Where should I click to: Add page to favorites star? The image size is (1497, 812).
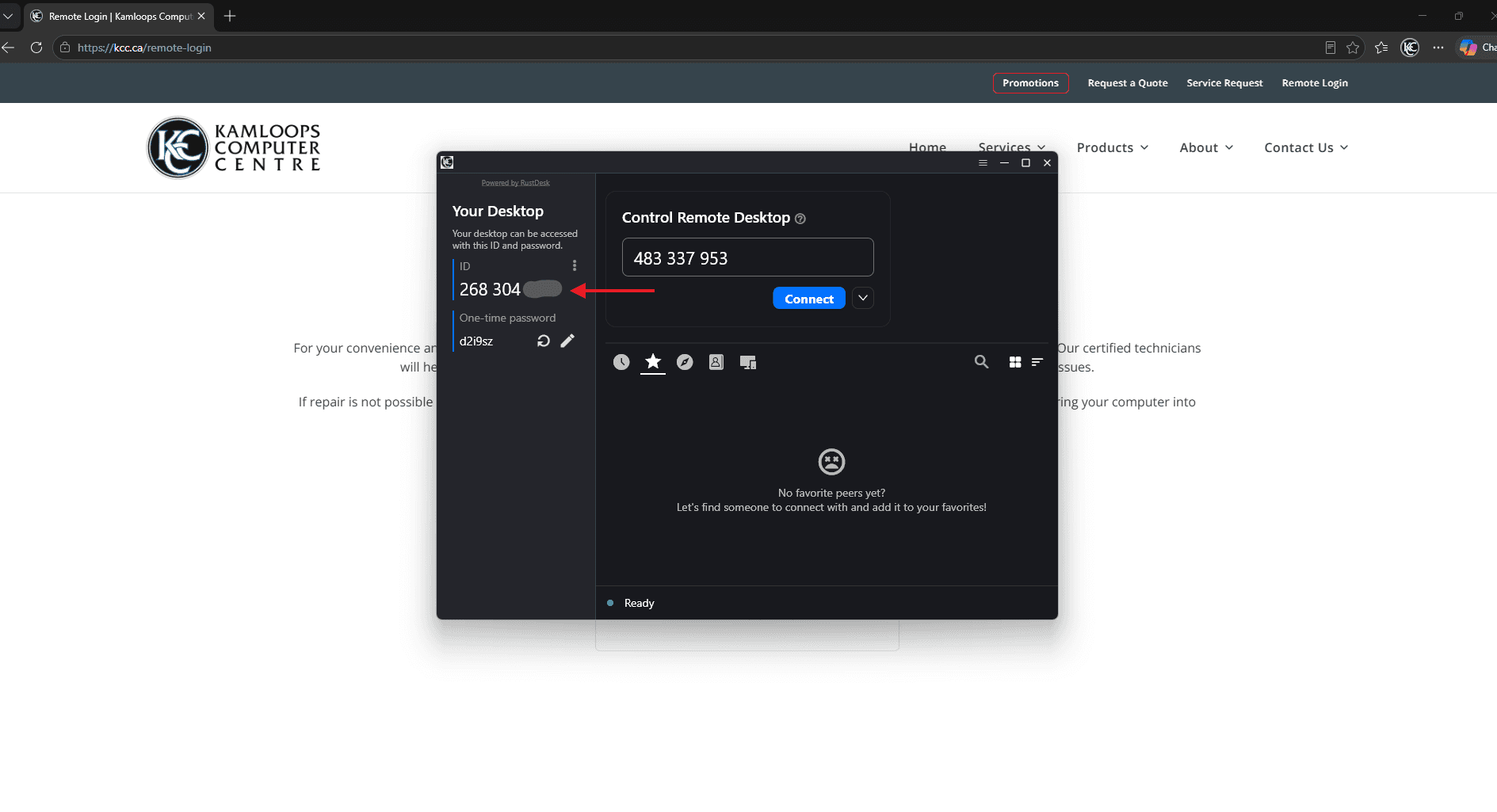(x=1353, y=48)
